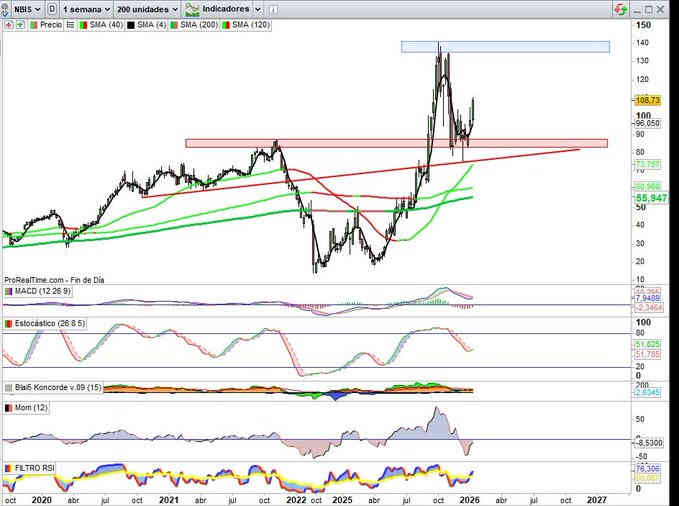Select the Precio label tab

(50, 24)
